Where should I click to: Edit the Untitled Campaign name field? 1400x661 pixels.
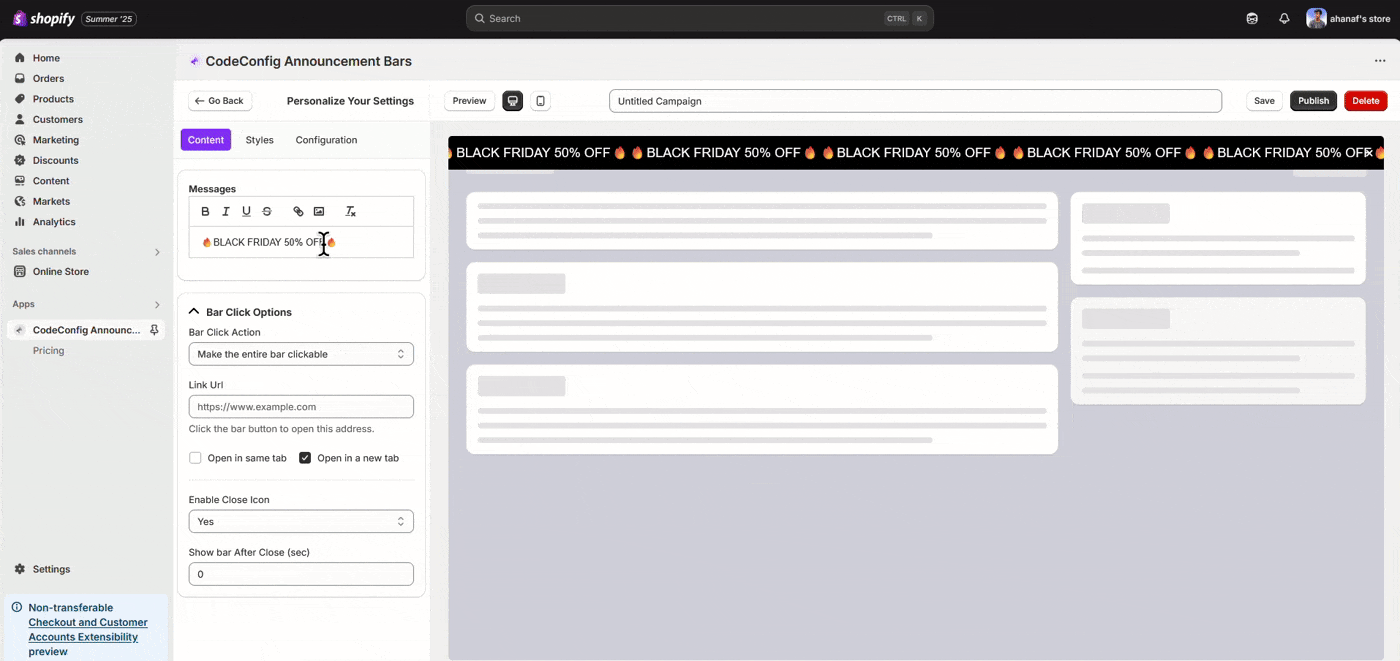pos(915,101)
